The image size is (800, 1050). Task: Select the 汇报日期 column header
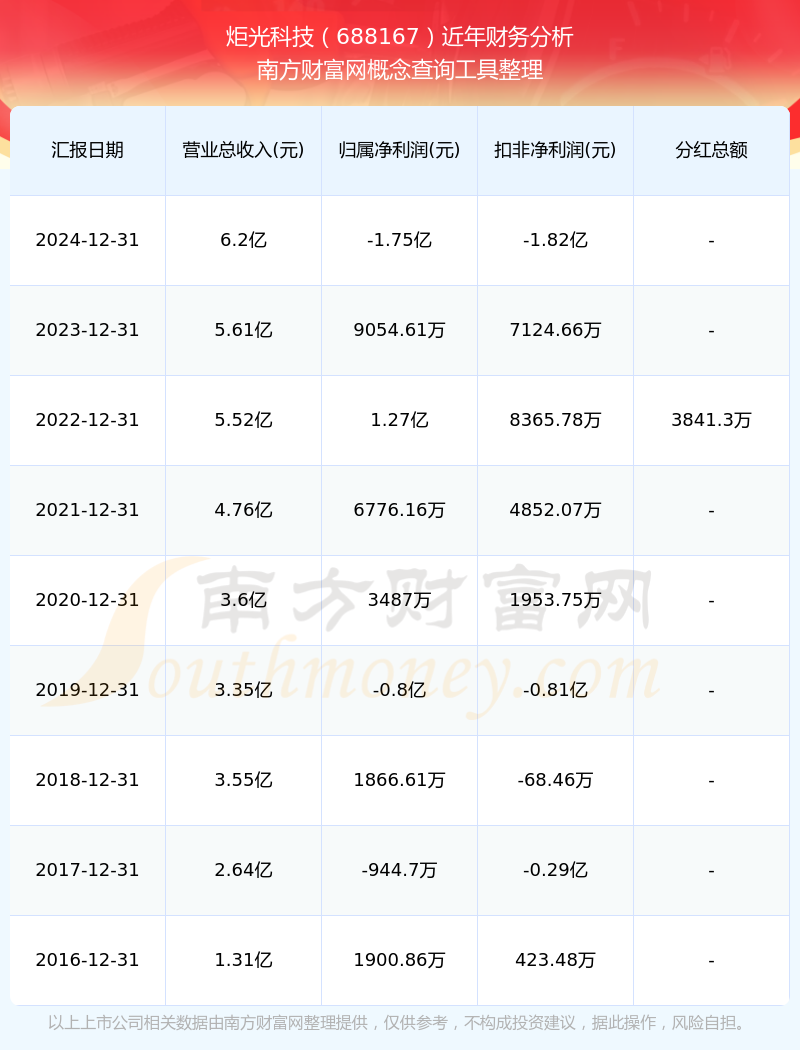click(x=87, y=150)
